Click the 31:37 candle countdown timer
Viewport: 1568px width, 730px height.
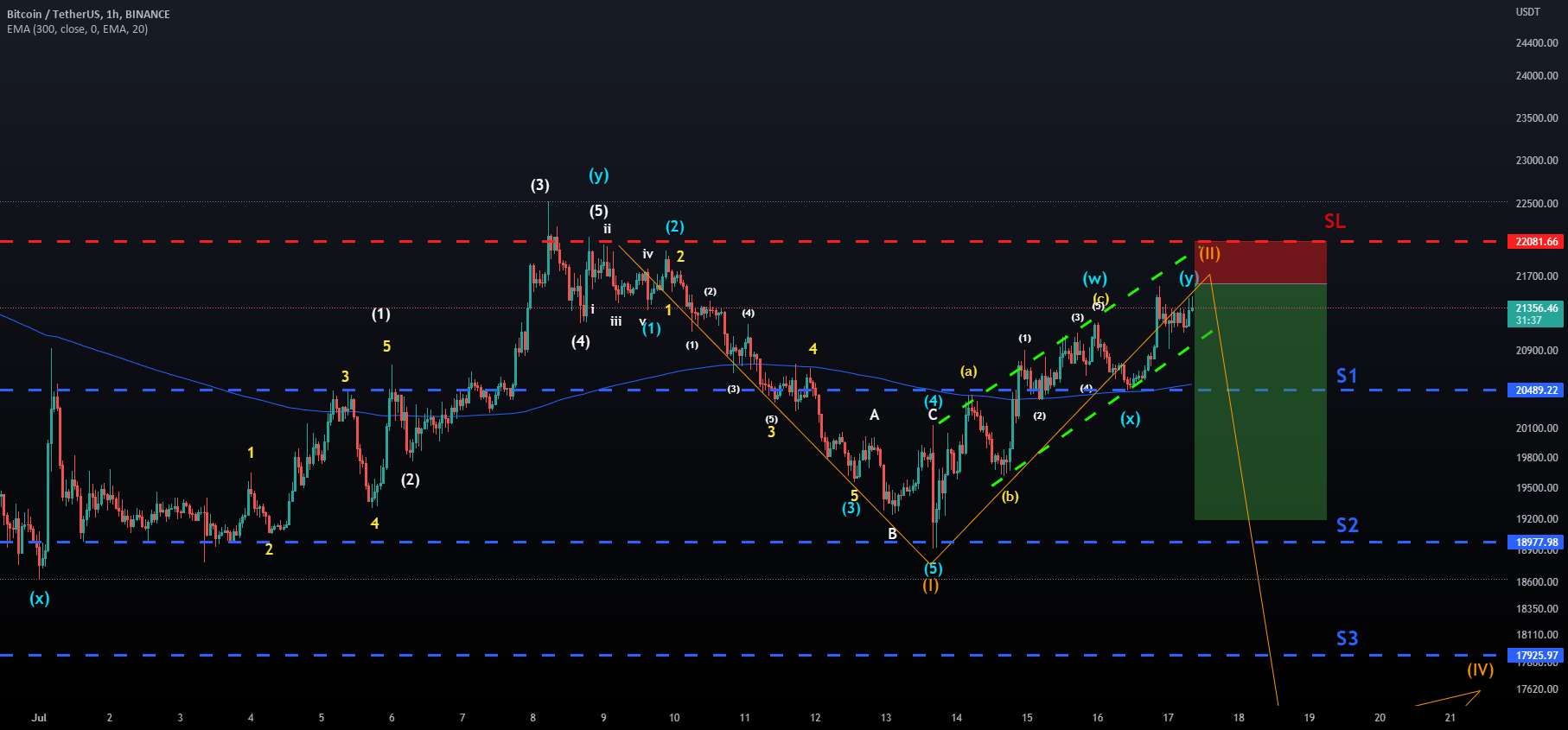(x=1528, y=321)
